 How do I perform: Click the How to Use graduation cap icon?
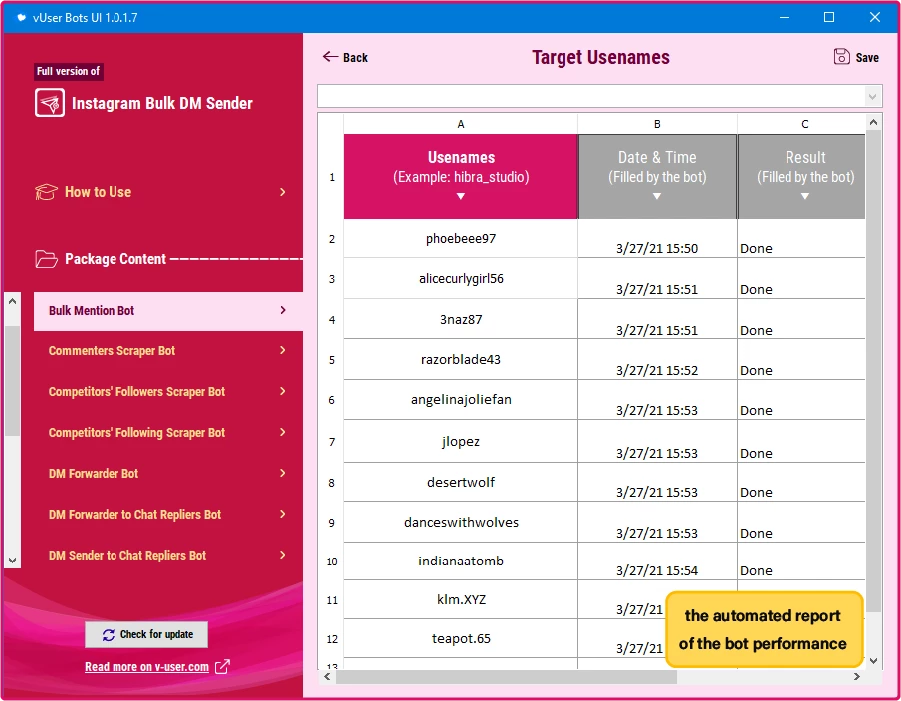coord(46,192)
